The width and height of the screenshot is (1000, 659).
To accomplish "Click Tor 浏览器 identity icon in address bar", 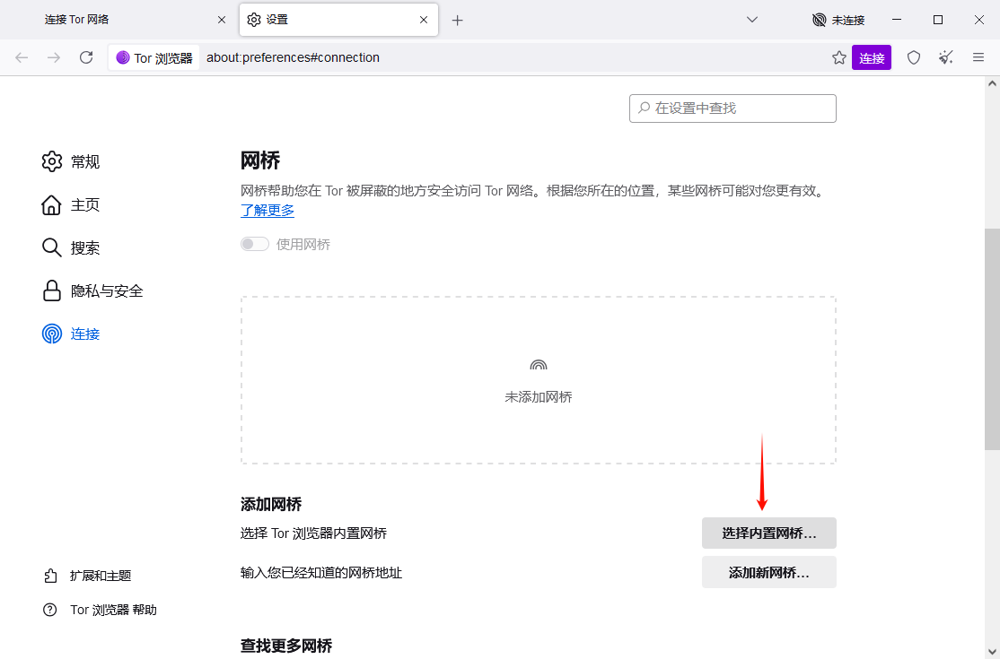I will click(154, 58).
